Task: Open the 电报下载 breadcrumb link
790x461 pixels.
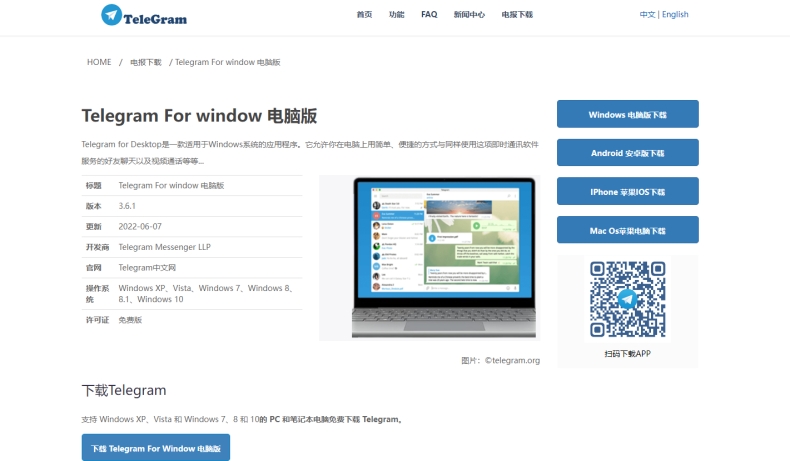Action: click(x=146, y=62)
